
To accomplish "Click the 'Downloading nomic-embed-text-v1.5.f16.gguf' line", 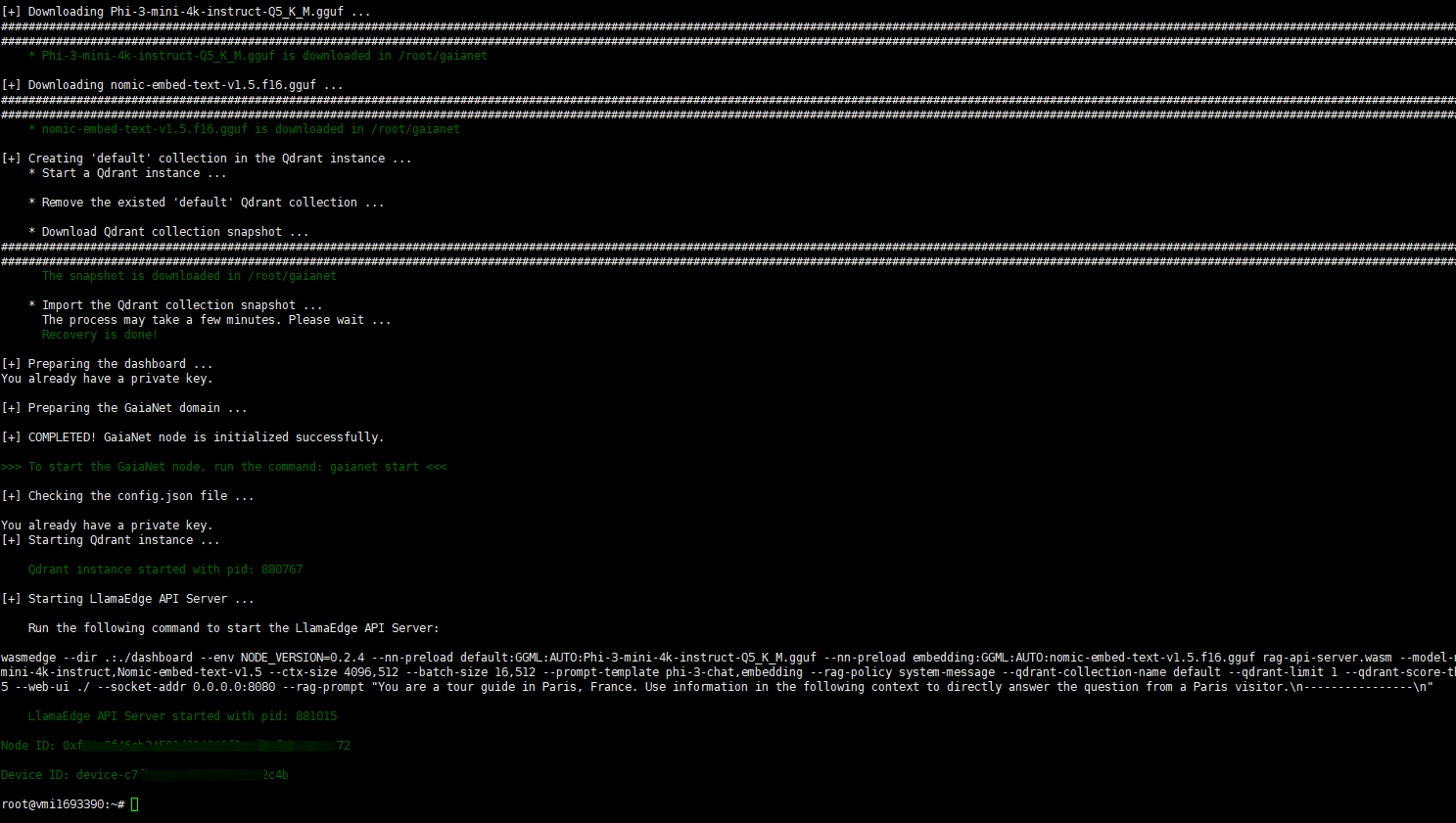I will click(172, 85).
